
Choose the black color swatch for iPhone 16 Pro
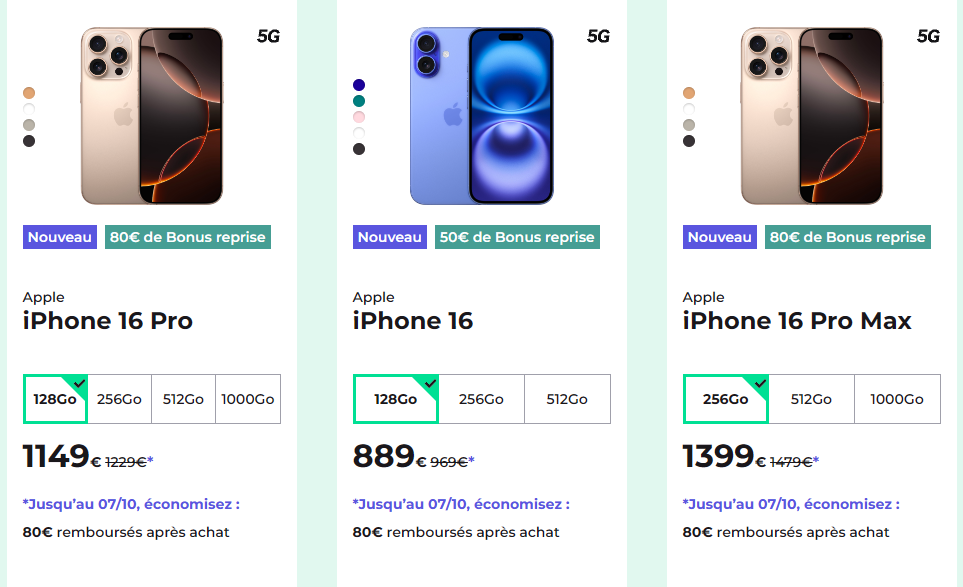pyautogui.click(x=29, y=141)
